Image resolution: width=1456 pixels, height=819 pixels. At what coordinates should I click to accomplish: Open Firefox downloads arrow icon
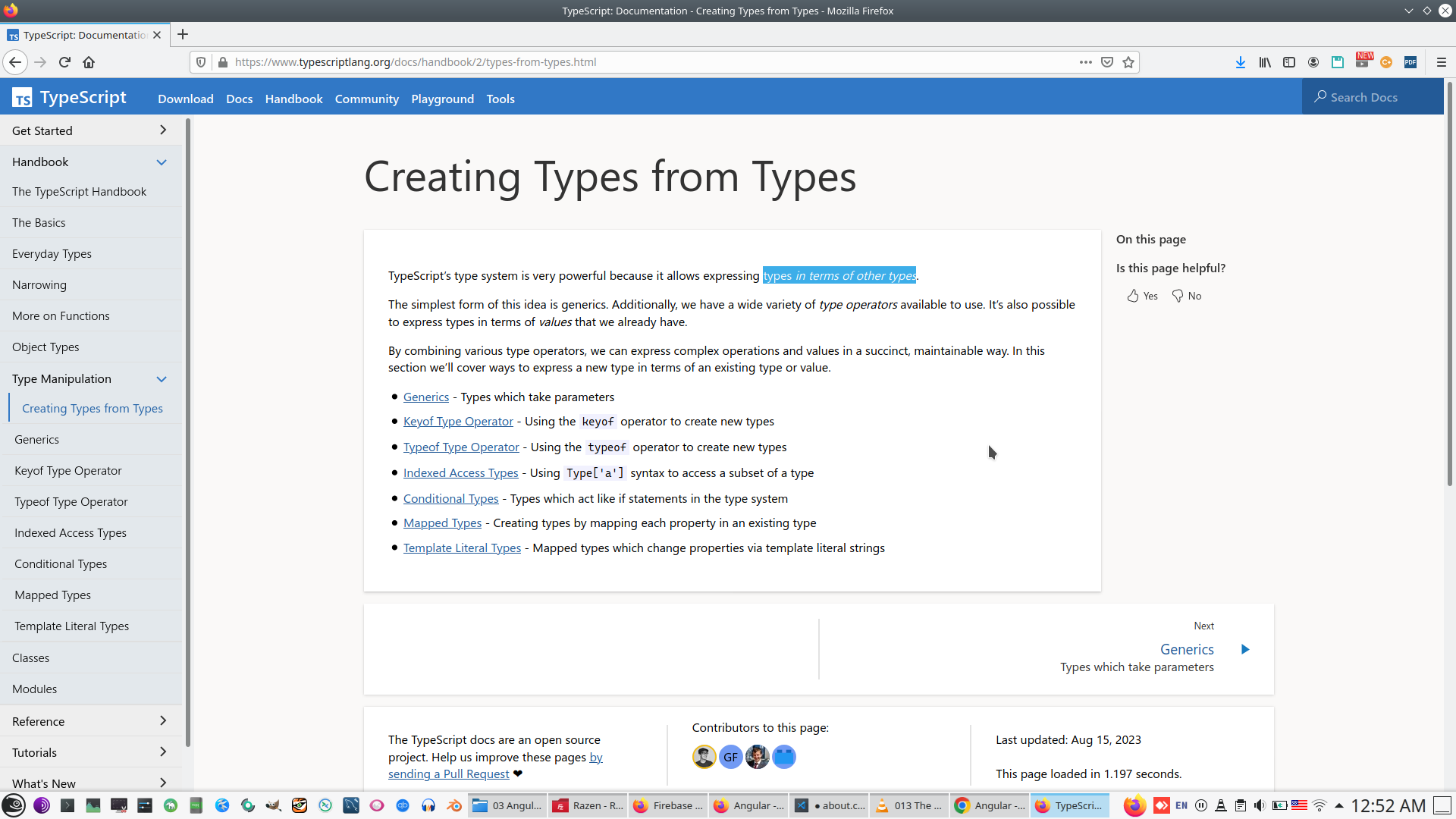[x=1241, y=62]
